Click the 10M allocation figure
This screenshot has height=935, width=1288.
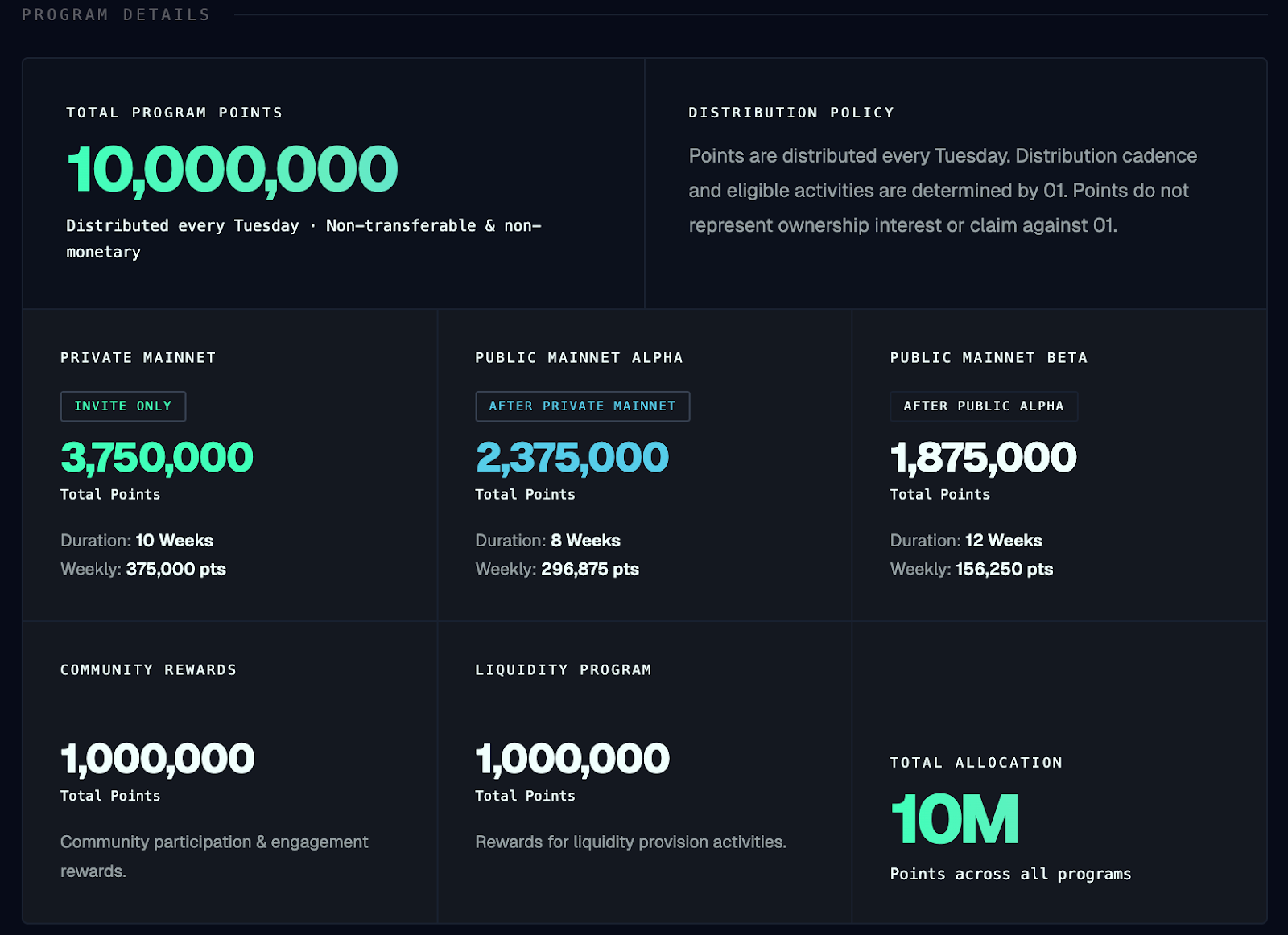click(x=955, y=820)
